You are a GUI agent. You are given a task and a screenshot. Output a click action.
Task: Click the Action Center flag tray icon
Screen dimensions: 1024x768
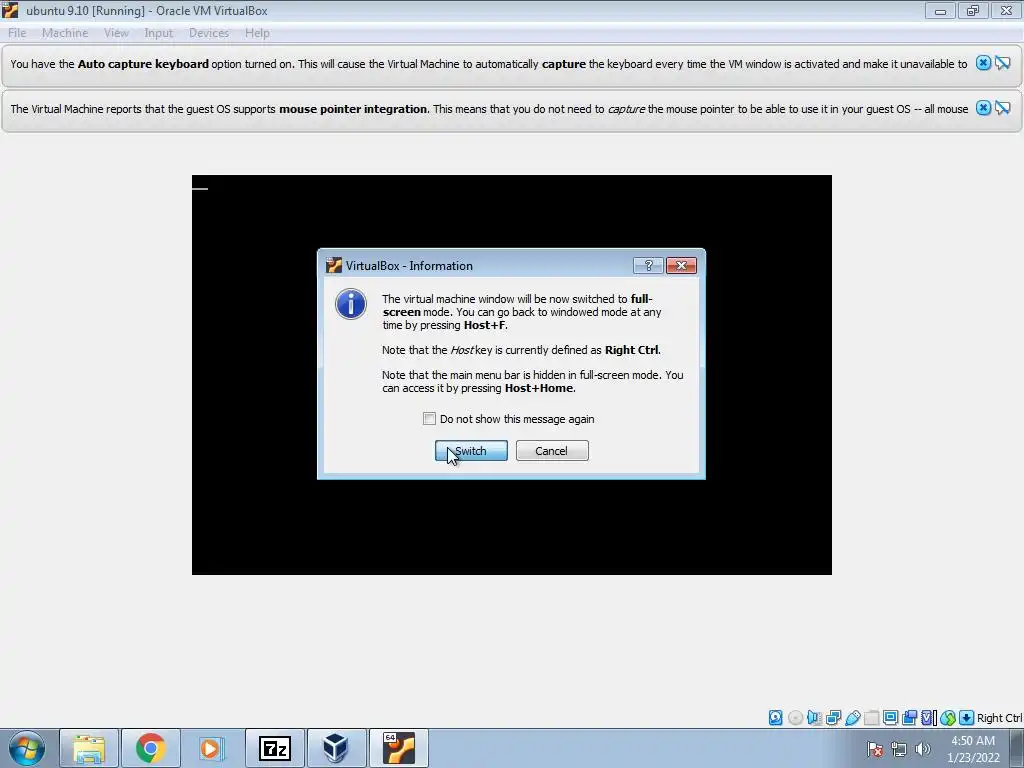pyautogui.click(x=875, y=749)
